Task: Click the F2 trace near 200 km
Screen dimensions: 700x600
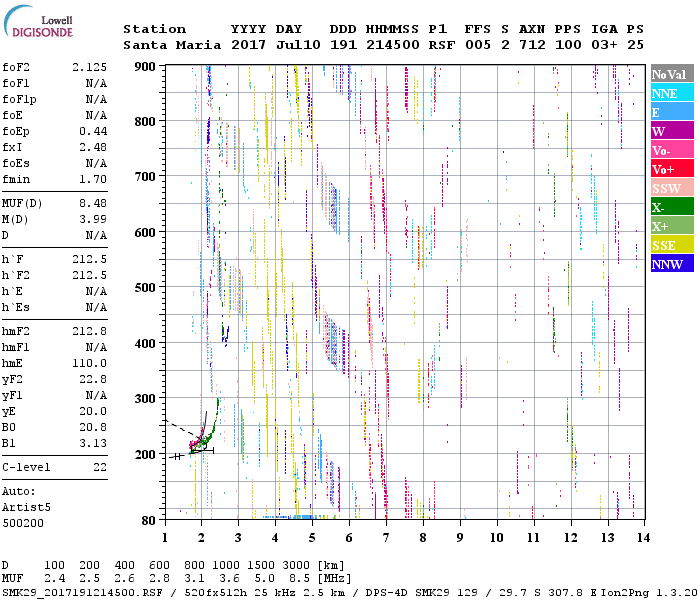Action: [200, 440]
